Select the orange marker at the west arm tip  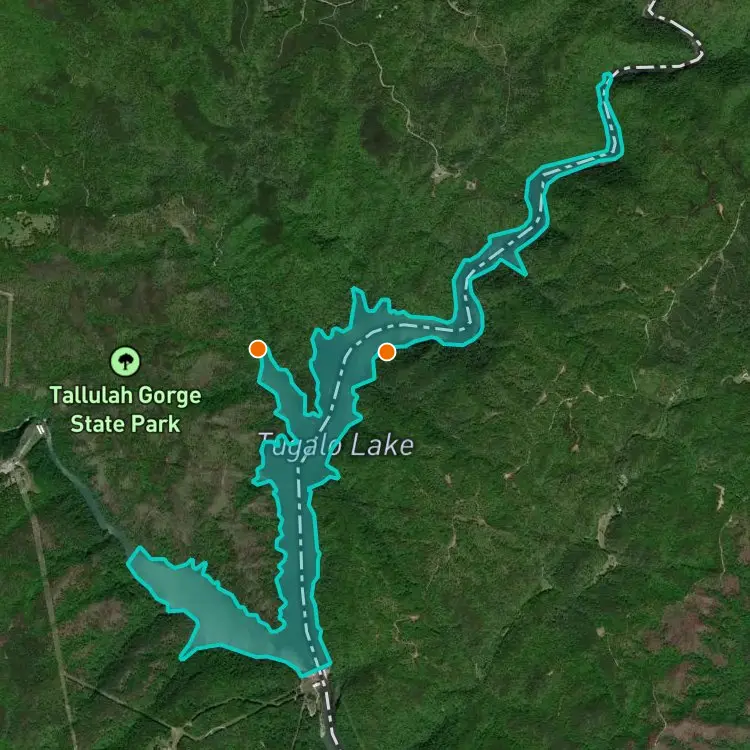click(x=258, y=349)
